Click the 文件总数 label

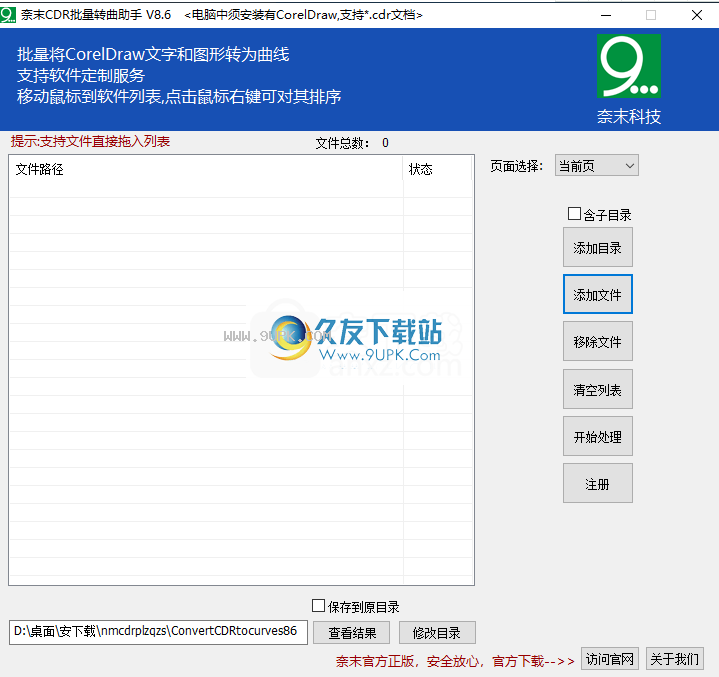tap(343, 143)
